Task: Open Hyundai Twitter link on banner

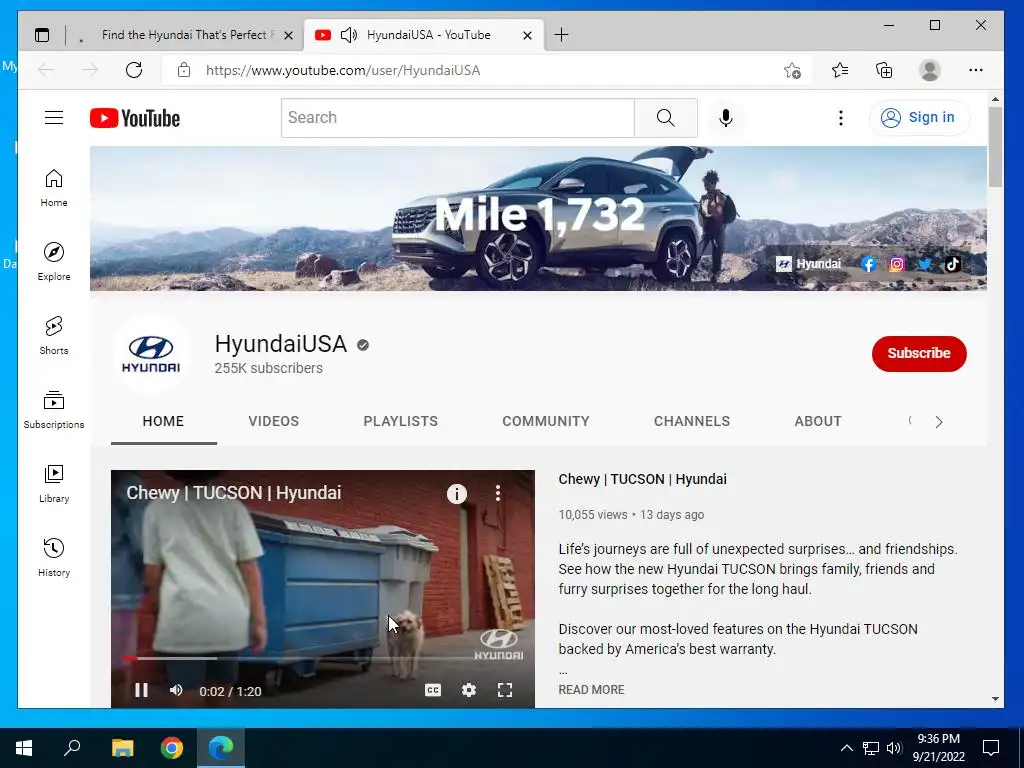Action: tap(925, 264)
